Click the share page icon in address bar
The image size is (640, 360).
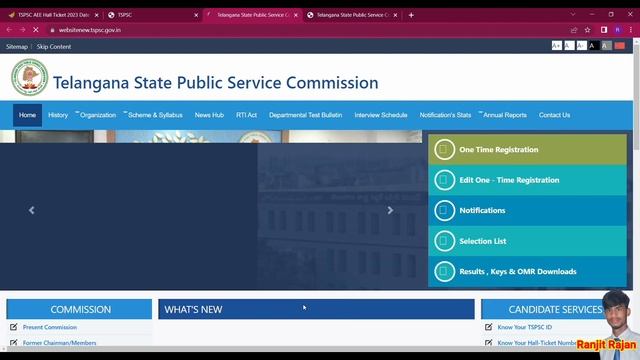click(x=574, y=30)
